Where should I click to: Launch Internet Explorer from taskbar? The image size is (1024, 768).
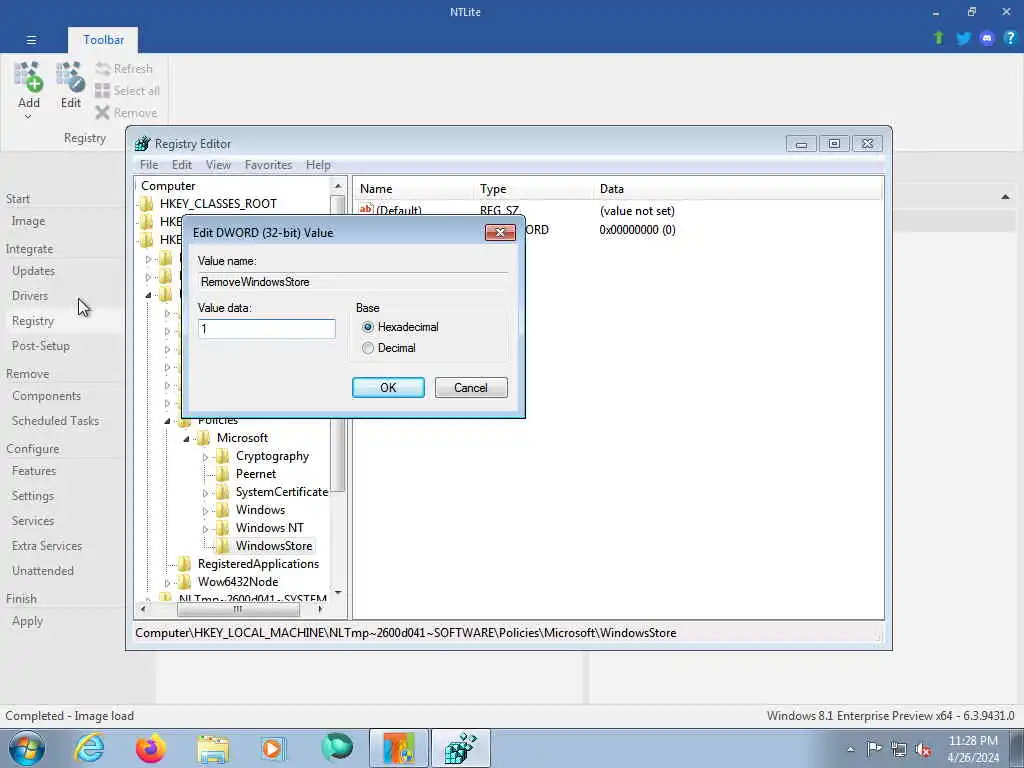88,748
